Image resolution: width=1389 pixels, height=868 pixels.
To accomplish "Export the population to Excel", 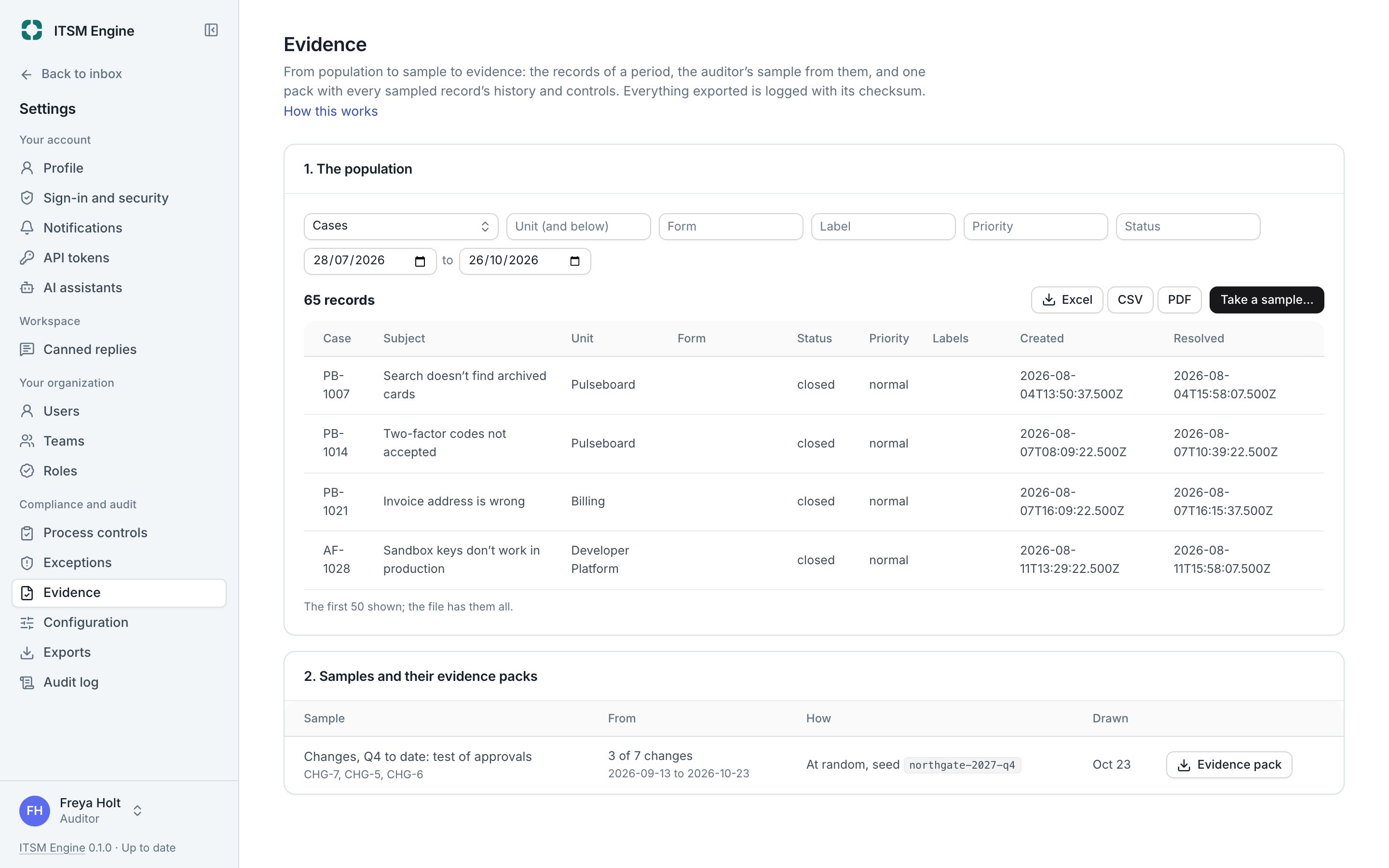I will 1067,299.
